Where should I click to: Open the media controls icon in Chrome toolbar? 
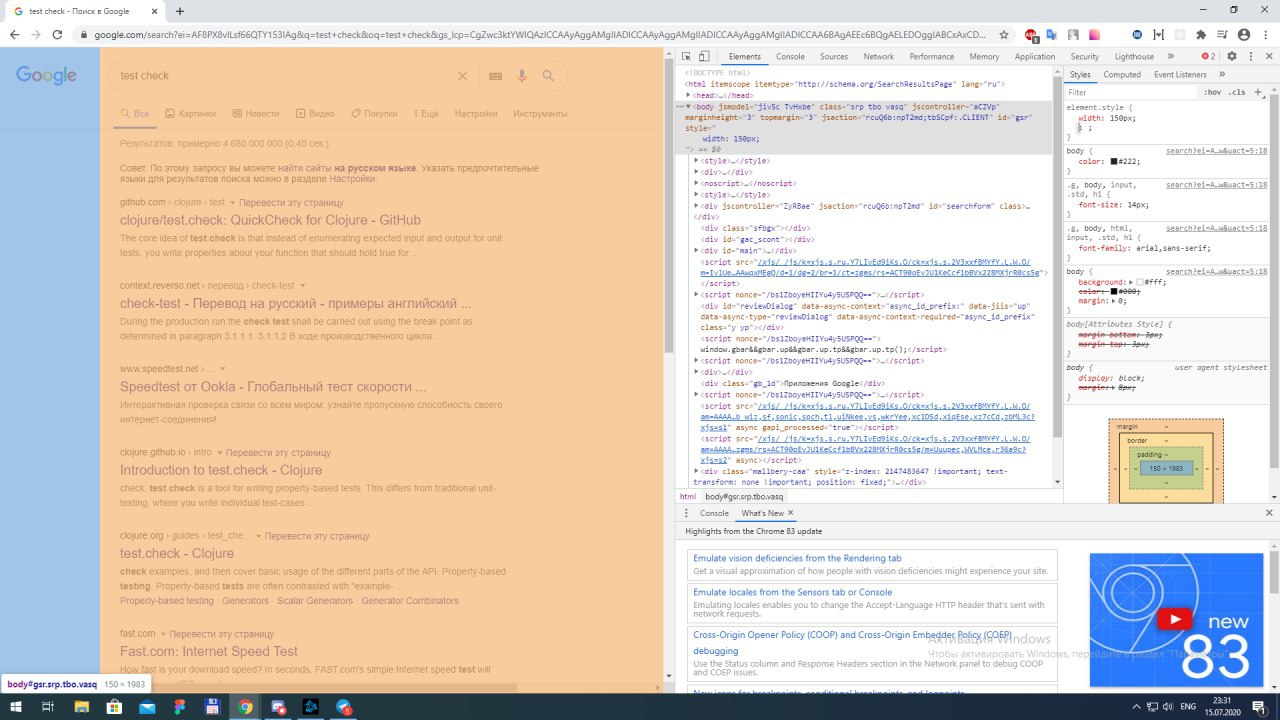tap(1222, 34)
